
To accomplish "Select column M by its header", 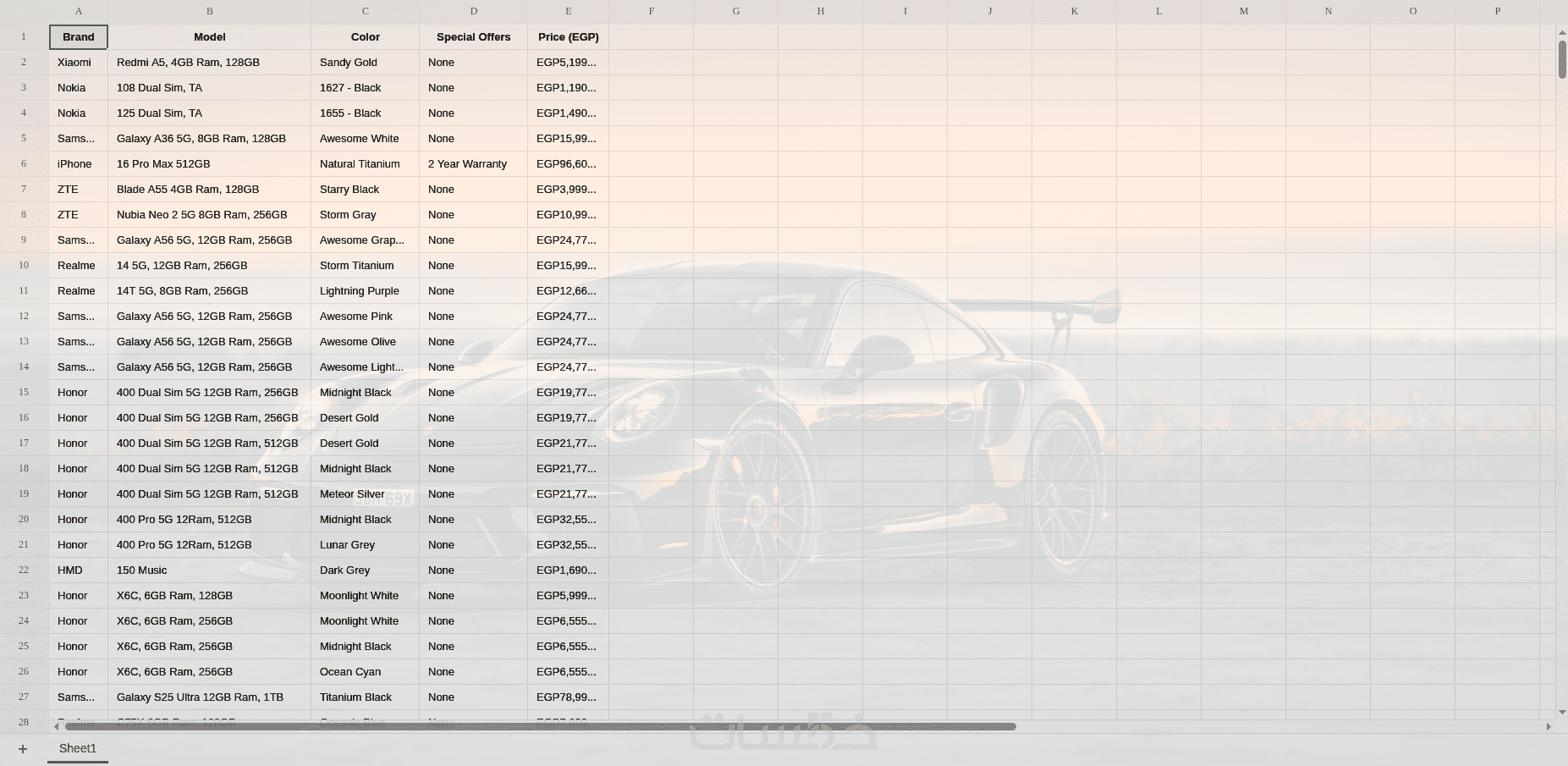I will tap(1244, 11).
